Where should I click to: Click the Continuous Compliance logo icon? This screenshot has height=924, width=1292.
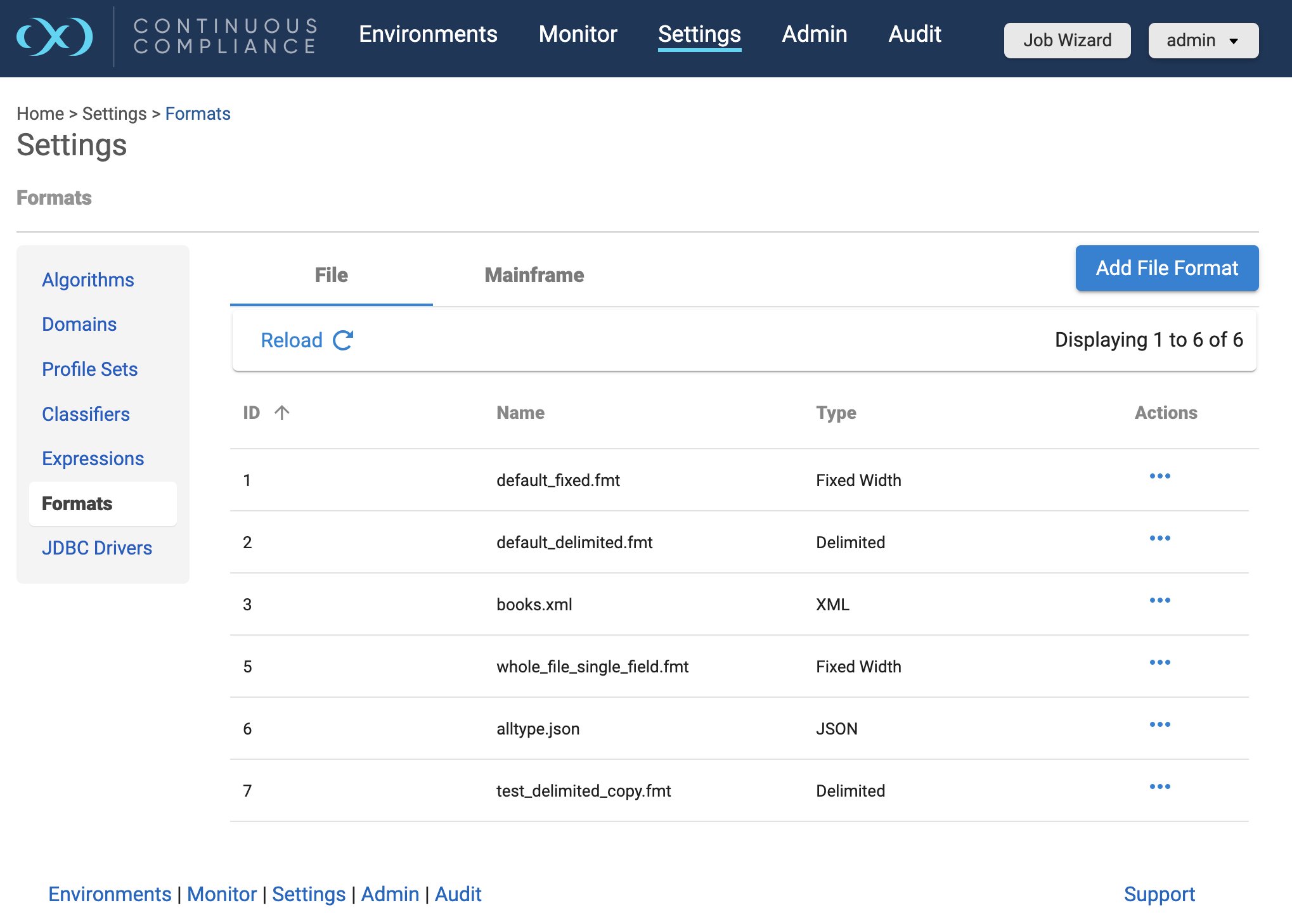point(55,36)
